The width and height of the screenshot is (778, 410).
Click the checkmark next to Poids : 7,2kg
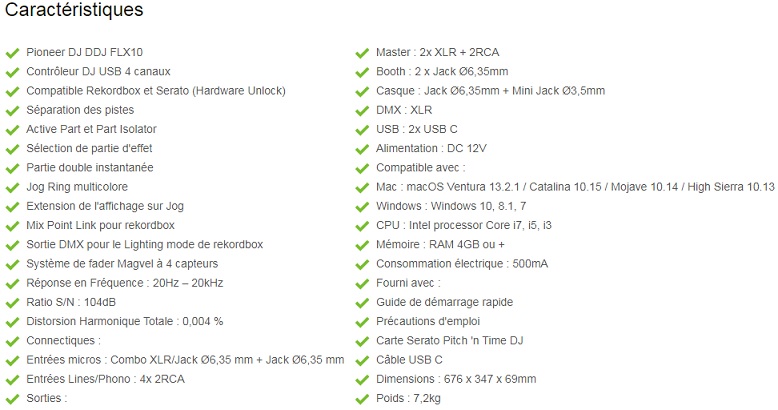tap(362, 399)
